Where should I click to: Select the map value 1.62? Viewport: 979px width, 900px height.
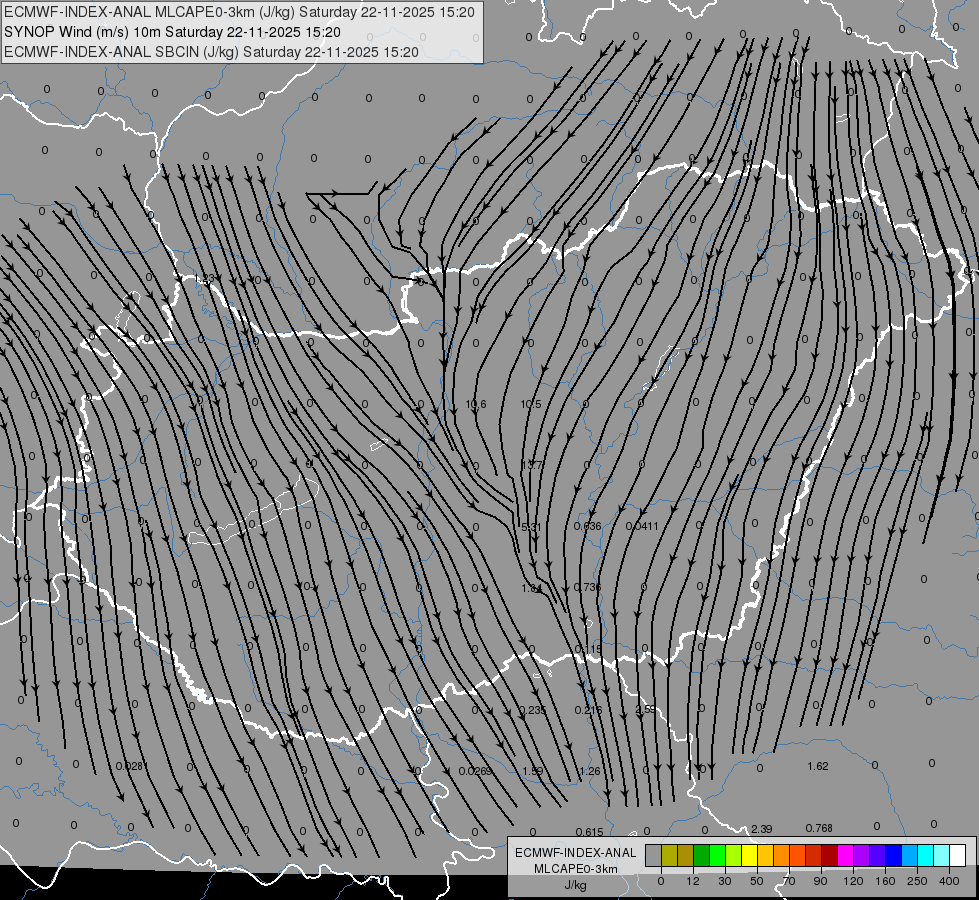(818, 766)
